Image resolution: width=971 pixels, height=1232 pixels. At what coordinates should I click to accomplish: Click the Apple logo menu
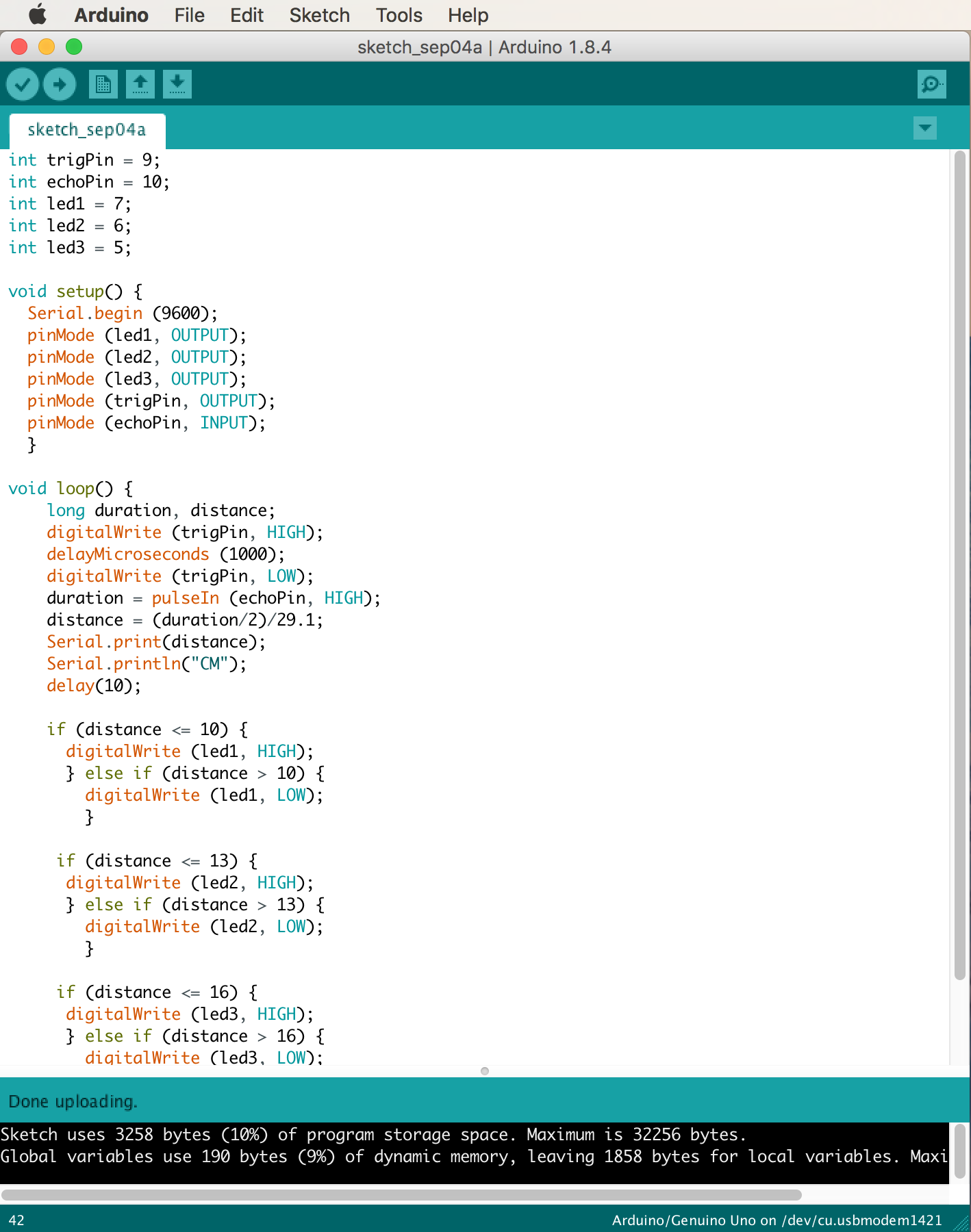[x=38, y=15]
